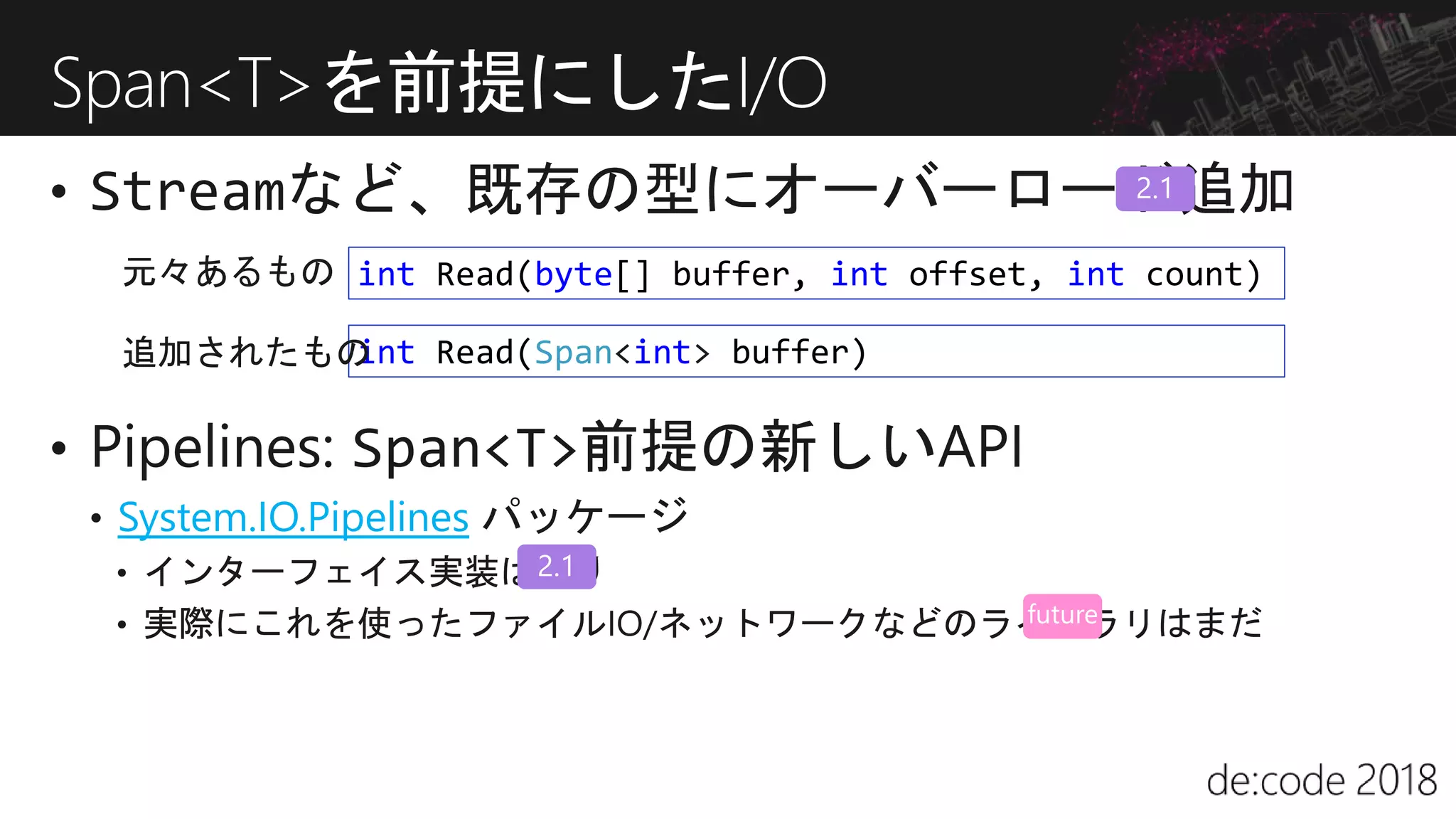The image size is (1456, 819).
Task: Open the System.IO.Pipelines link
Action: click(293, 517)
